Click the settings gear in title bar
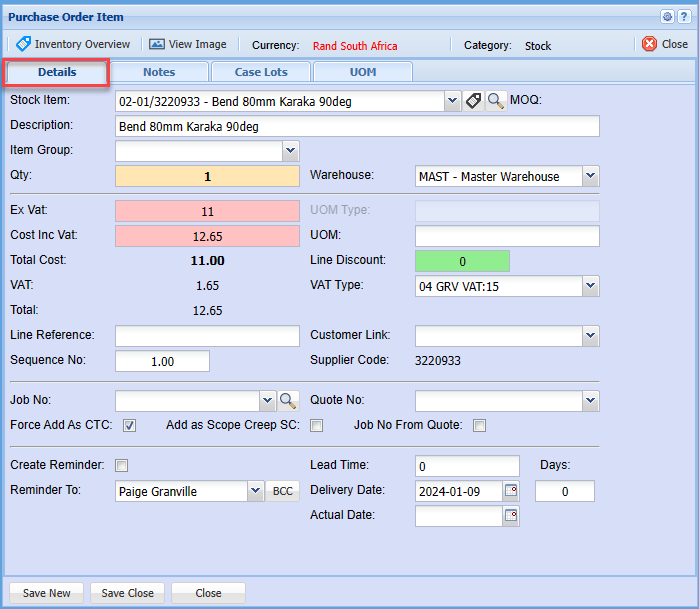 667,16
